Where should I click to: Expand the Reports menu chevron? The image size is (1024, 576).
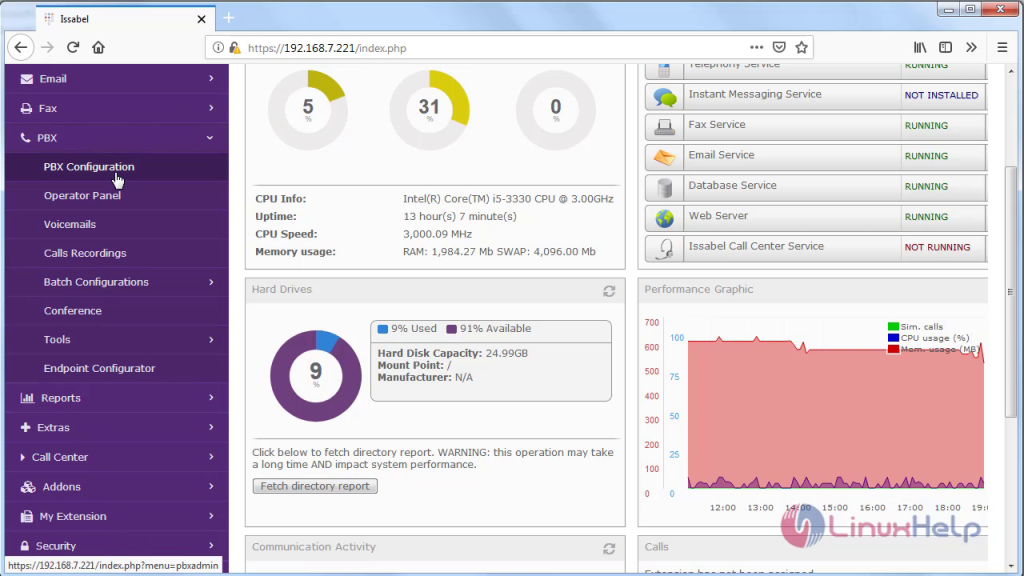tap(211, 397)
